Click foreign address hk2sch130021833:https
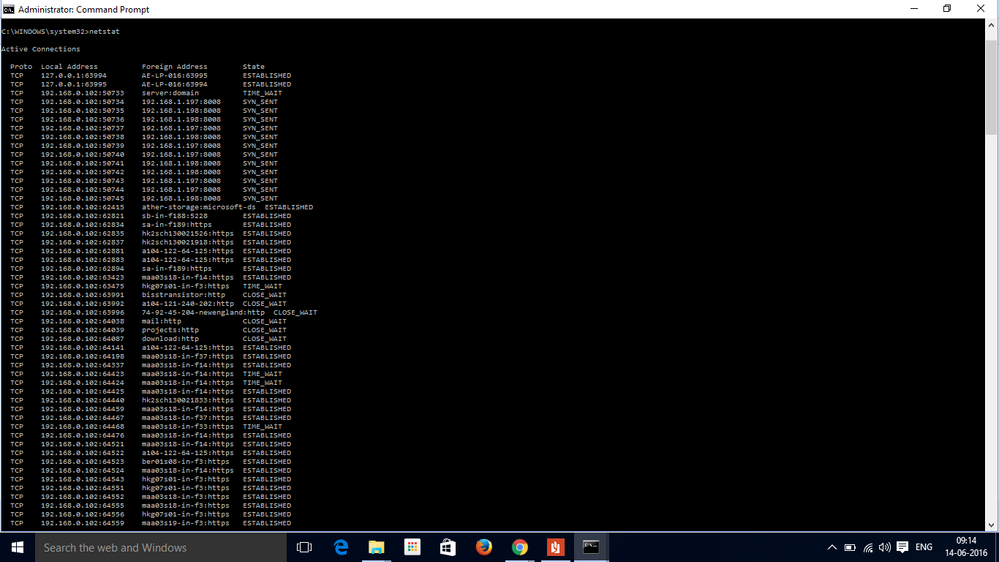 [x=188, y=400]
